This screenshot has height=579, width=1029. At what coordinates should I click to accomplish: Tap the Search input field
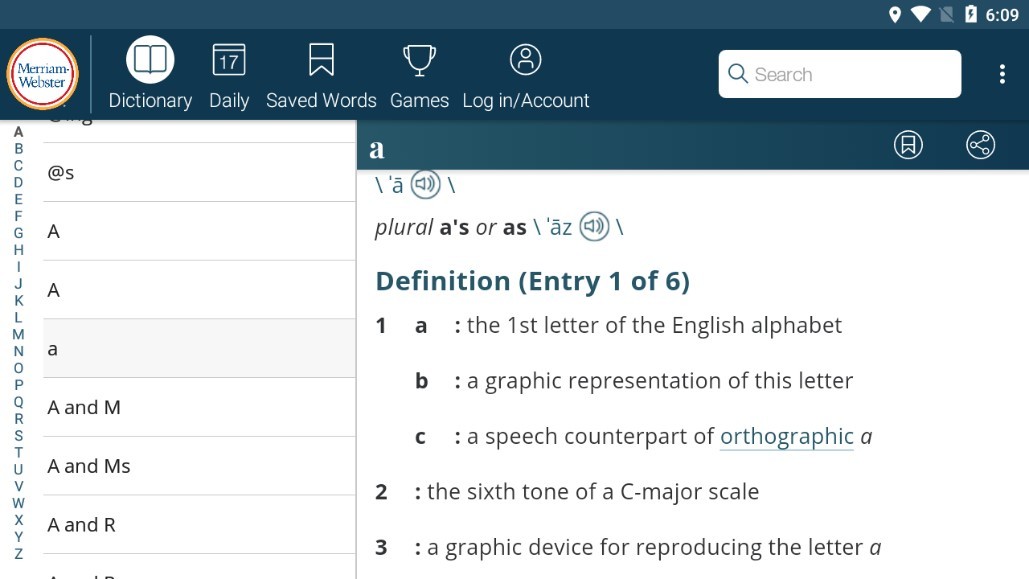pos(839,74)
